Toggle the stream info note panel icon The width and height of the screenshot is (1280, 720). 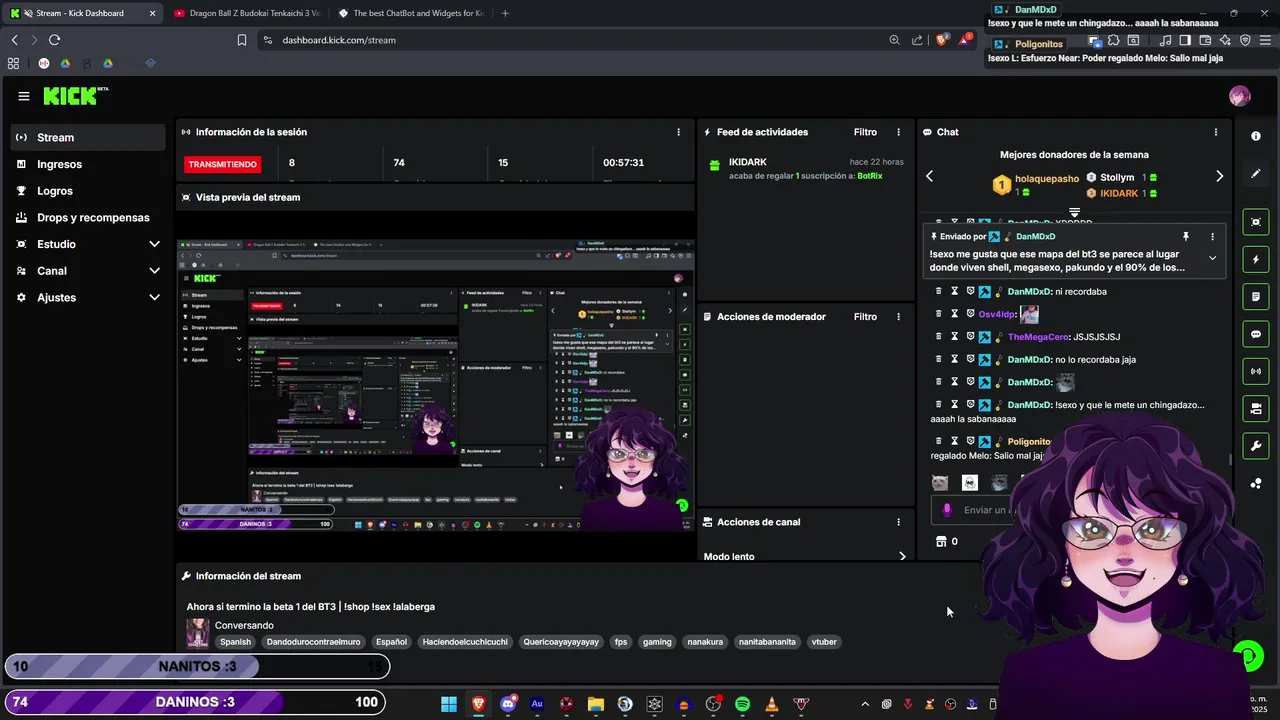(x=1256, y=297)
